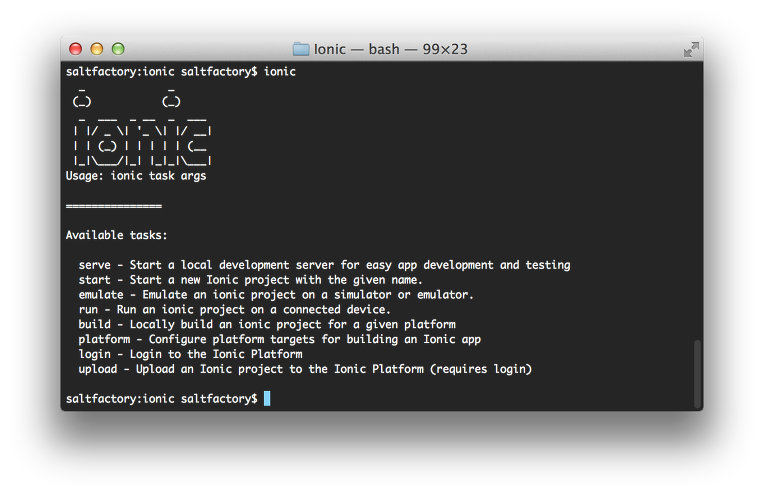
Task: Click the word "build" in the task list
Action: [x=95, y=325]
